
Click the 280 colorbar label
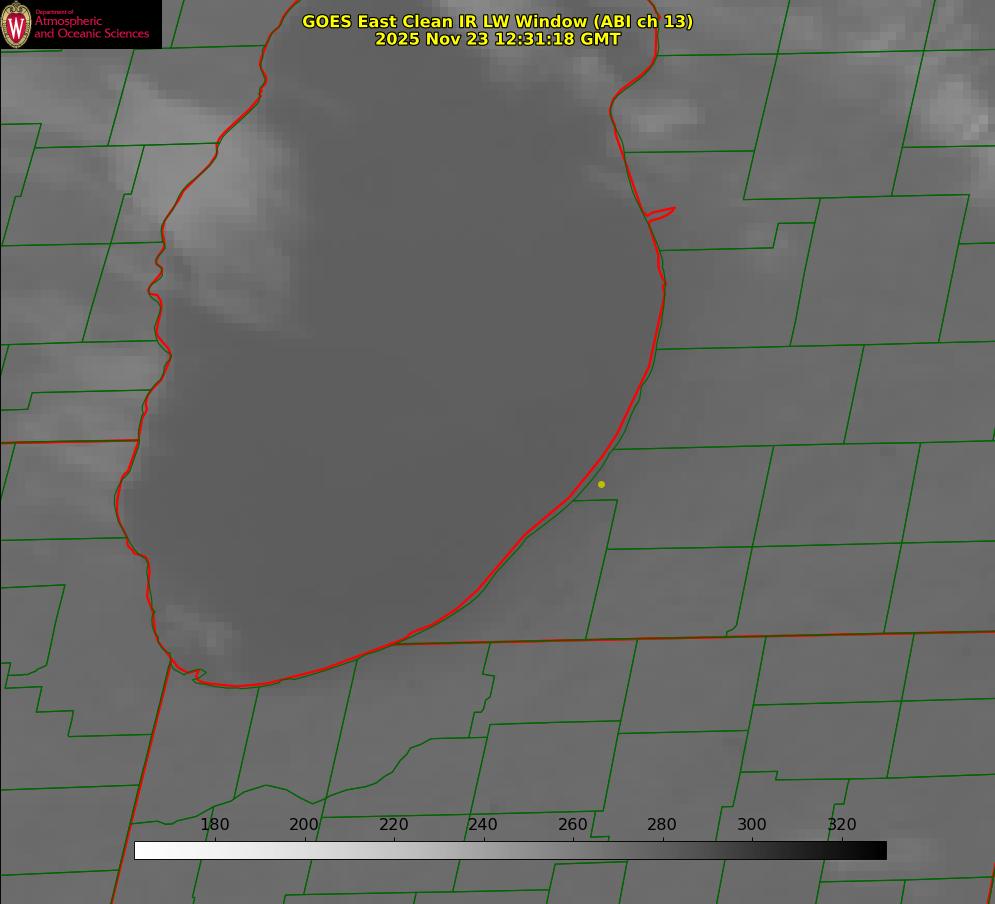point(662,825)
